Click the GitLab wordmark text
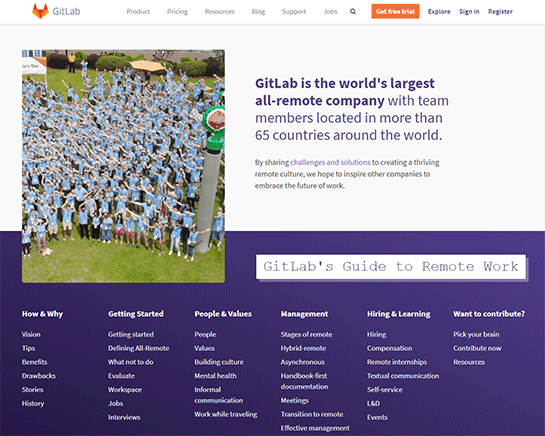 click(66, 11)
